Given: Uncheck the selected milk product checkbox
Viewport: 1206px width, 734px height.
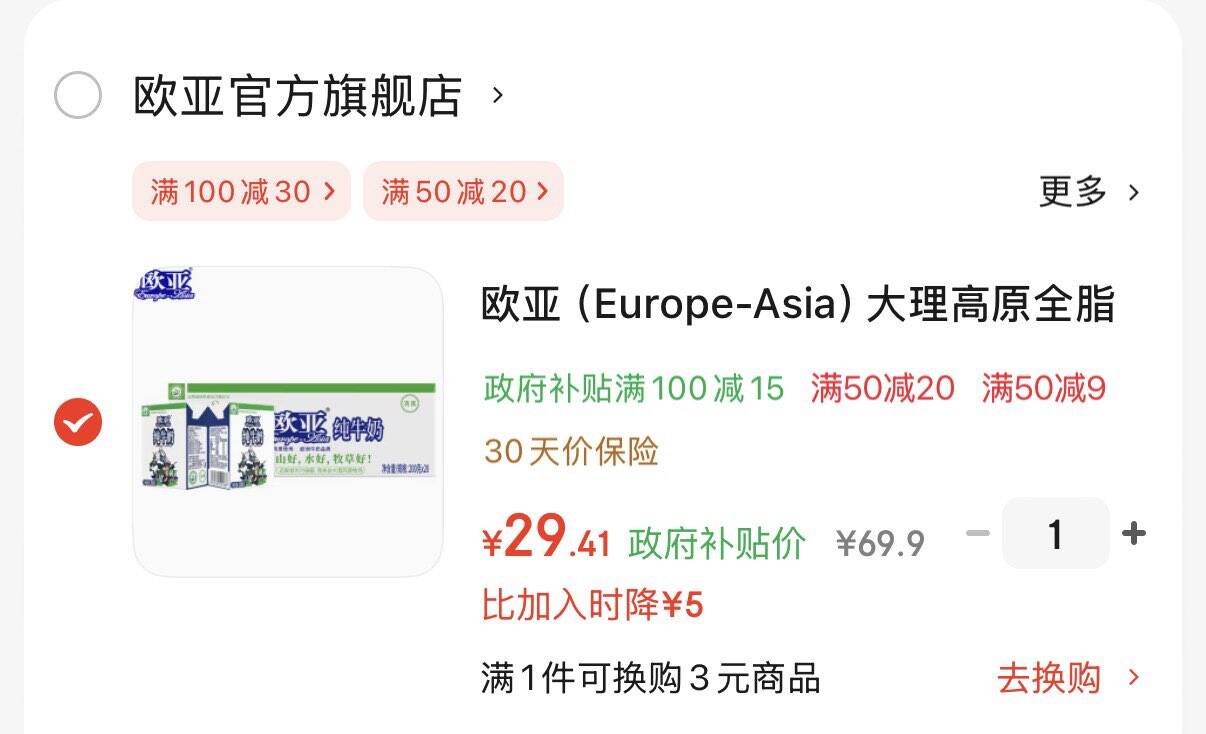Looking at the screenshot, I should coord(77,422).
